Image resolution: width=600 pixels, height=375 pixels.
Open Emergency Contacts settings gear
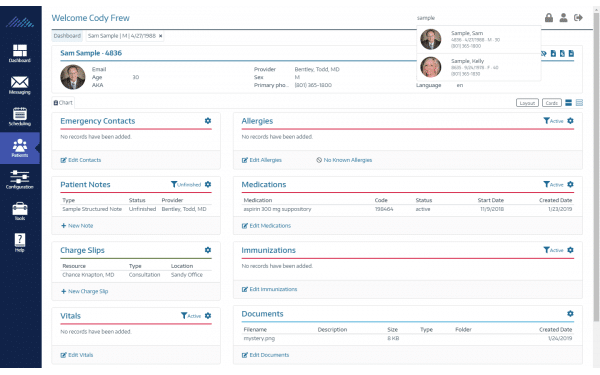208,121
